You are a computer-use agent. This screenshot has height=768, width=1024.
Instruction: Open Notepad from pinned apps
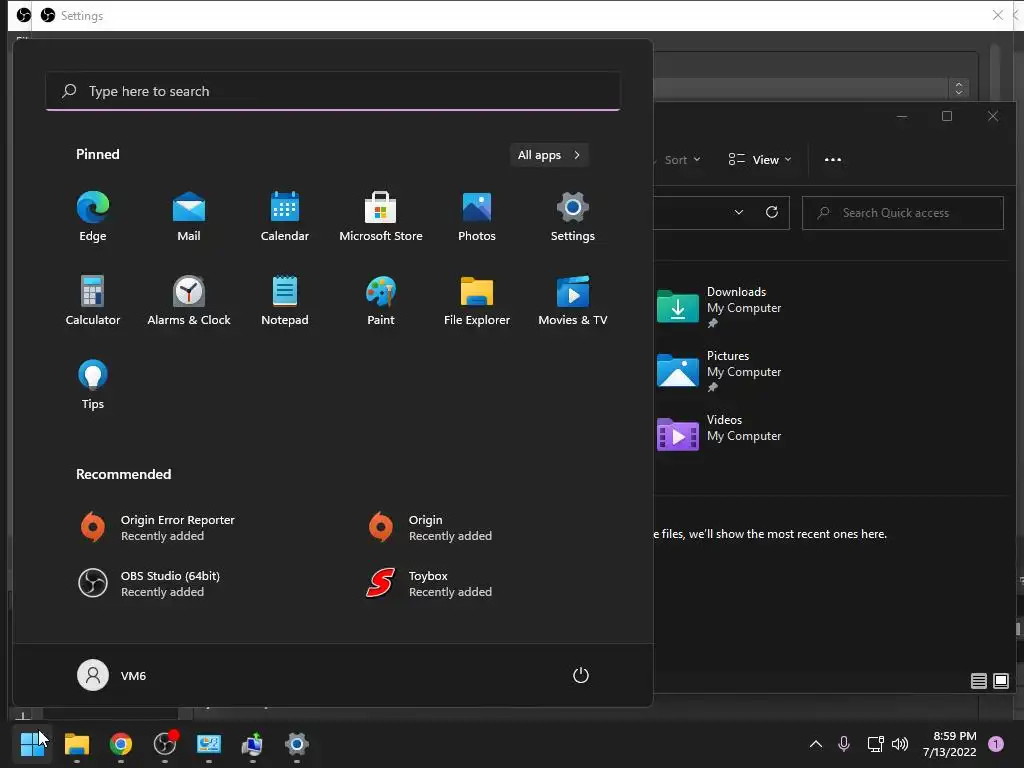tap(285, 300)
